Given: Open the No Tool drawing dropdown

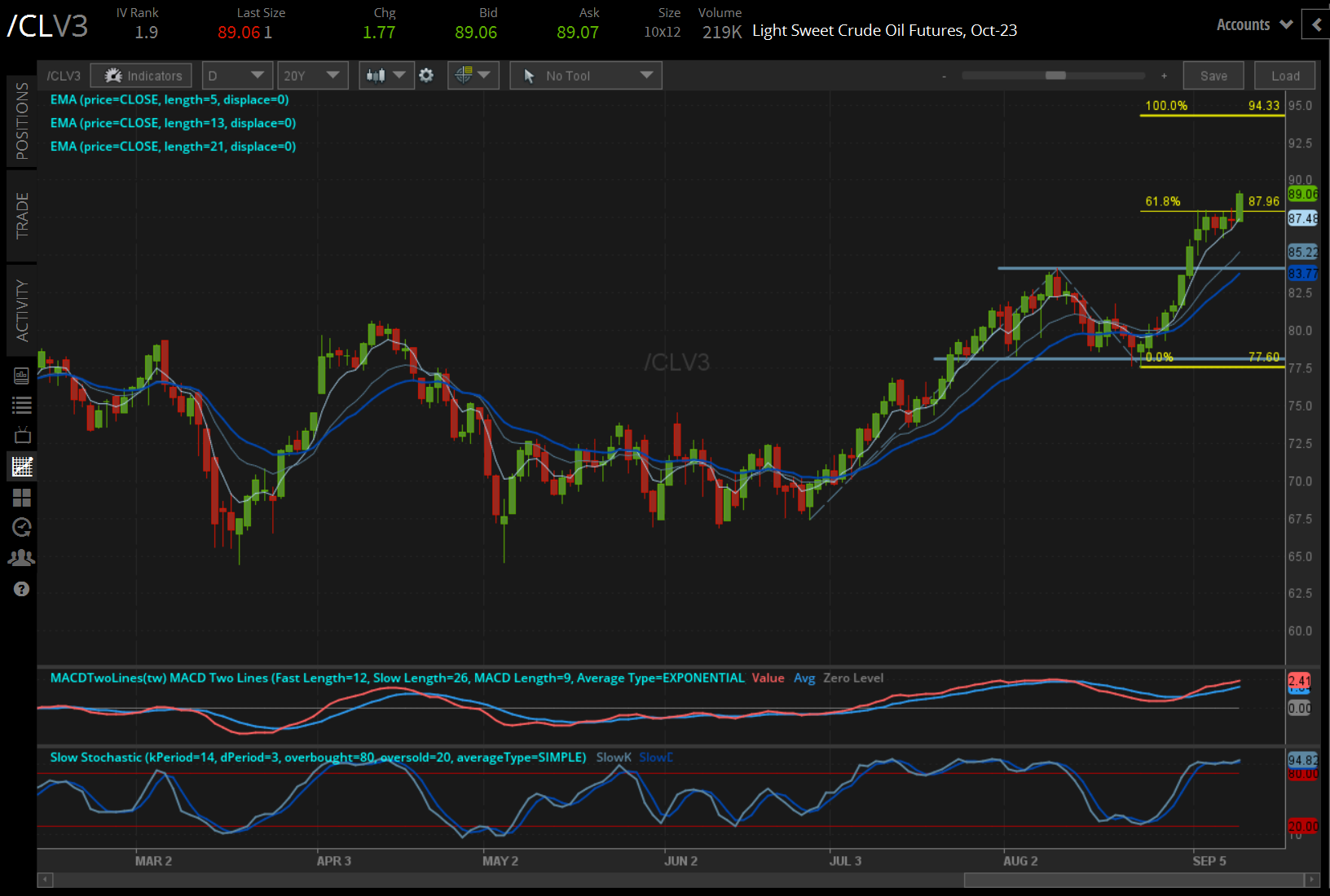Looking at the screenshot, I should tap(585, 75).
